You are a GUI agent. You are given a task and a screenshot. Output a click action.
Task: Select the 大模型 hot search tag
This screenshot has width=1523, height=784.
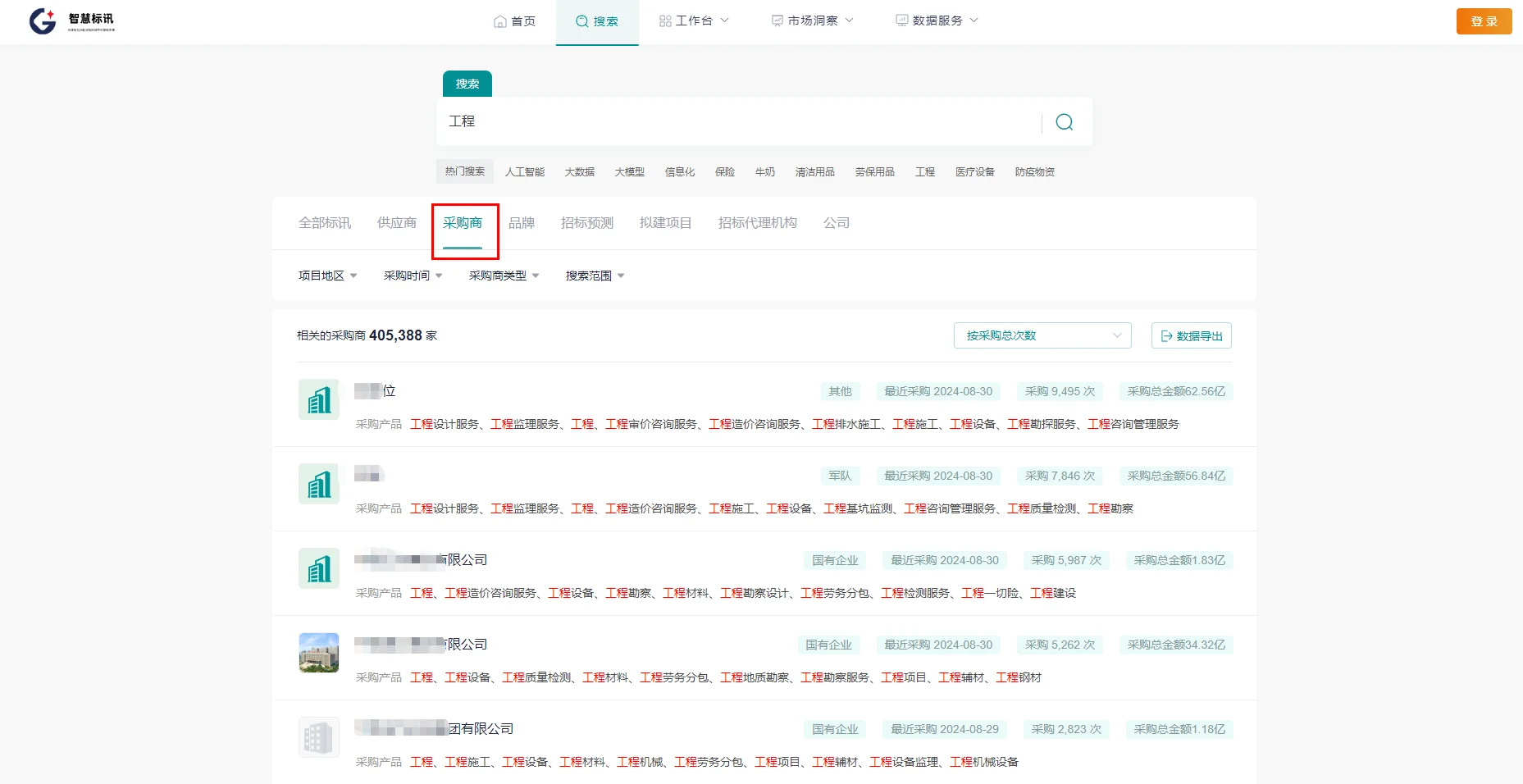pos(629,171)
